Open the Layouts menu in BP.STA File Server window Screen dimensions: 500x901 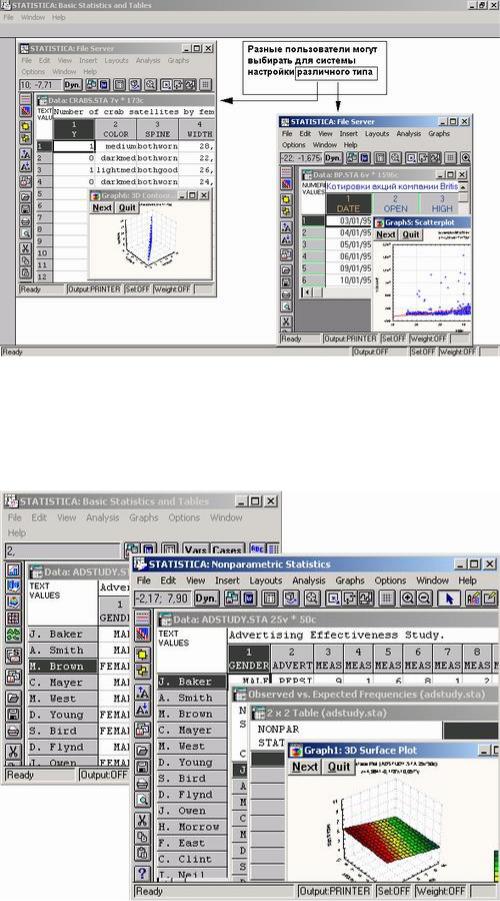coord(377,133)
